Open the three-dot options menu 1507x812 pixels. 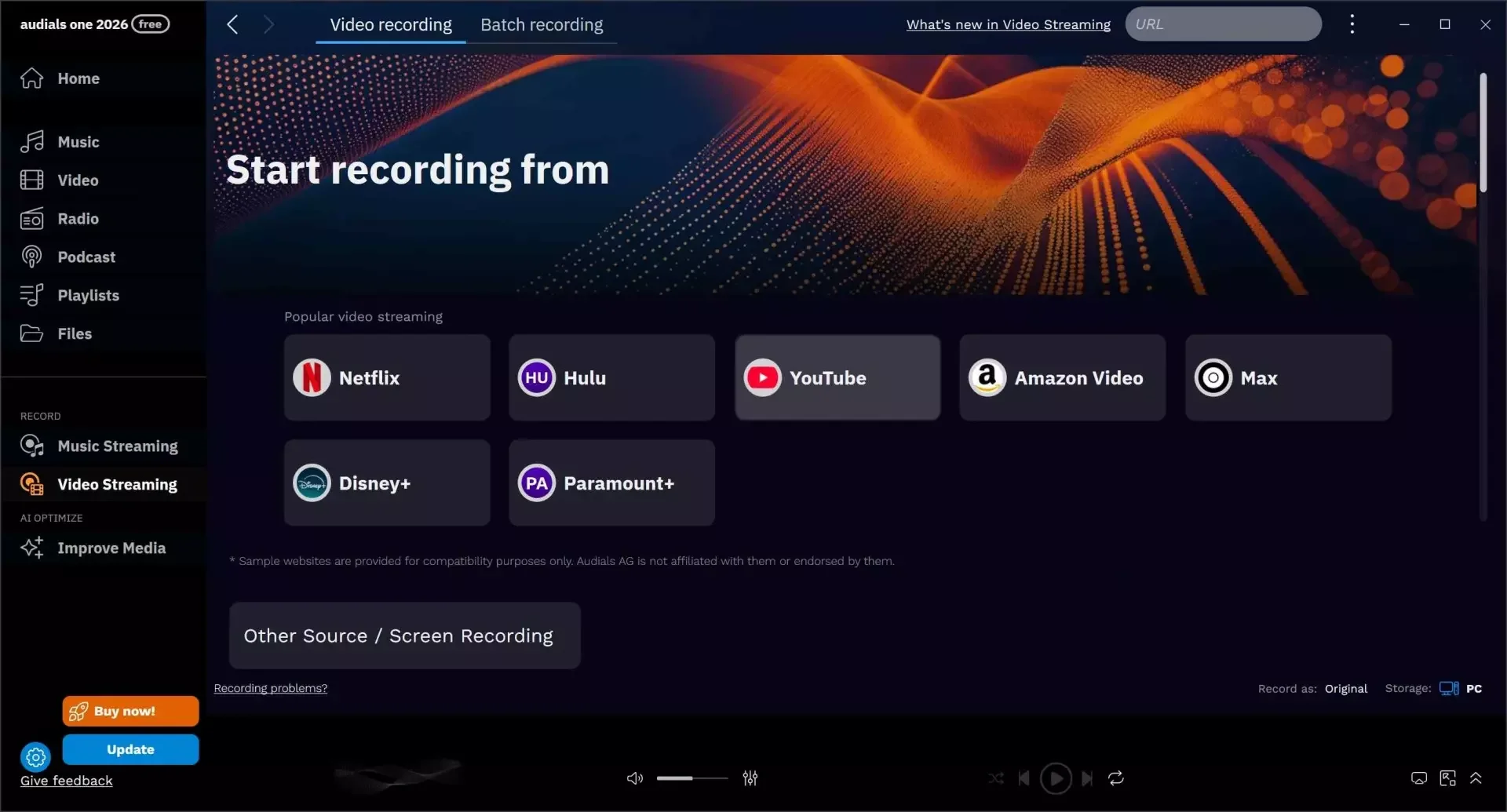point(1352,24)
